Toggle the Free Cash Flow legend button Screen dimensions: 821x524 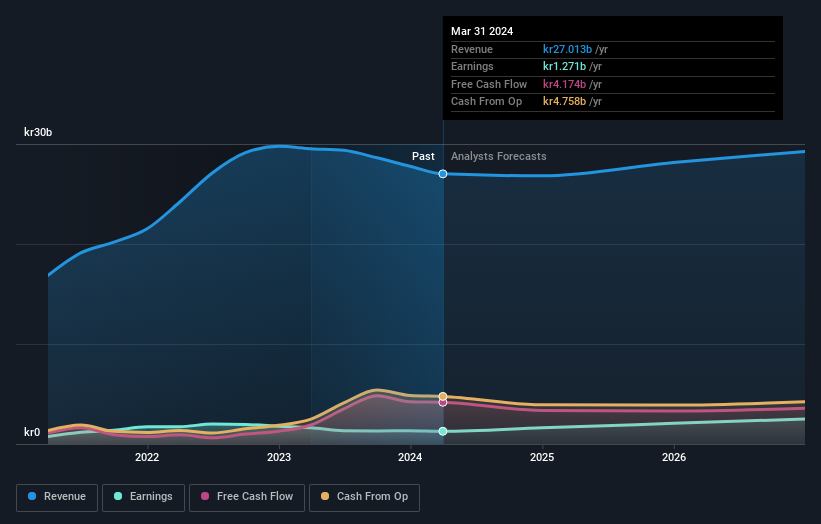pyautogui.click(x=247, y=497)
